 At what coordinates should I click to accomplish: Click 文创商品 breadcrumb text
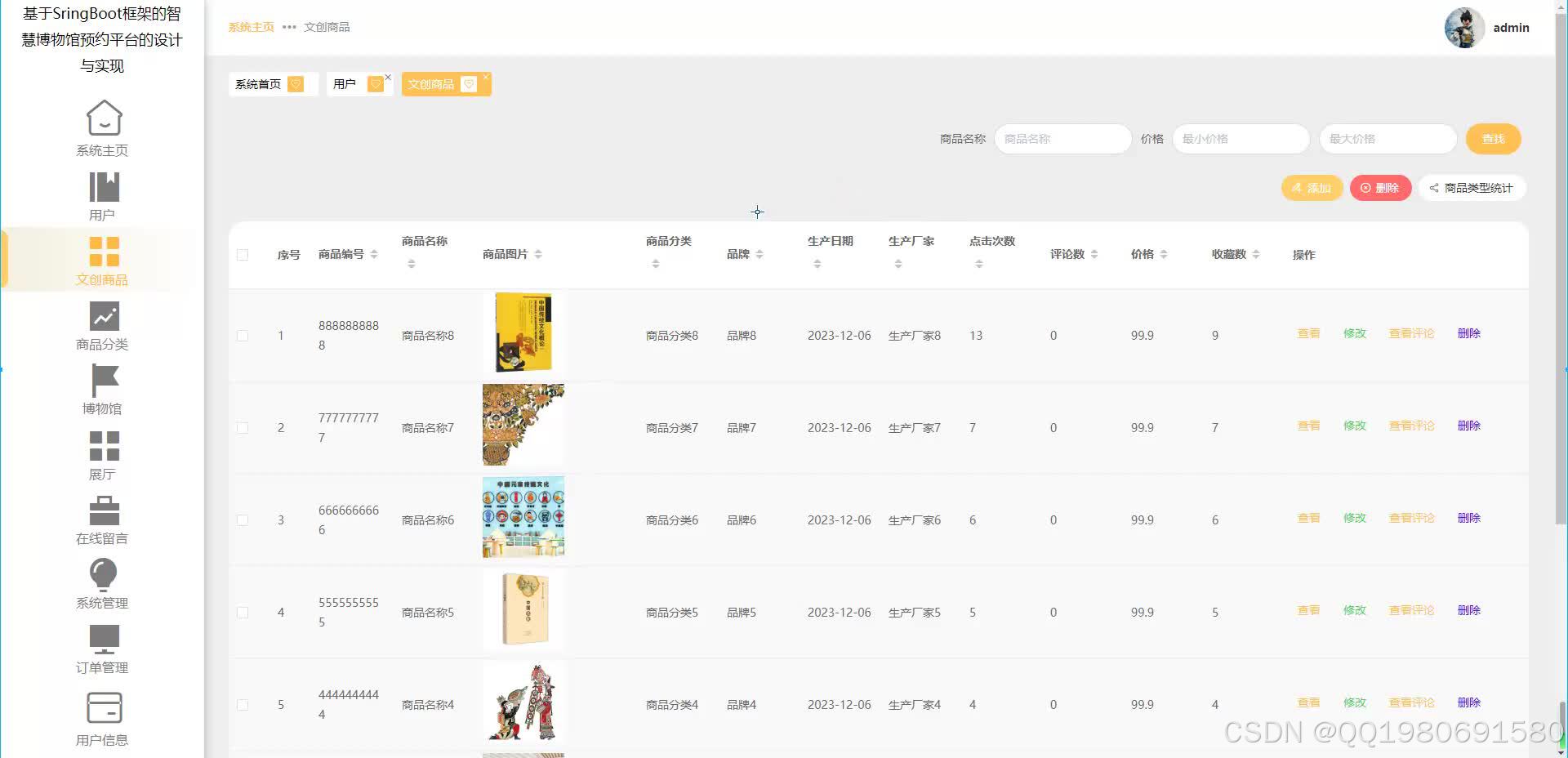point(327,27)
